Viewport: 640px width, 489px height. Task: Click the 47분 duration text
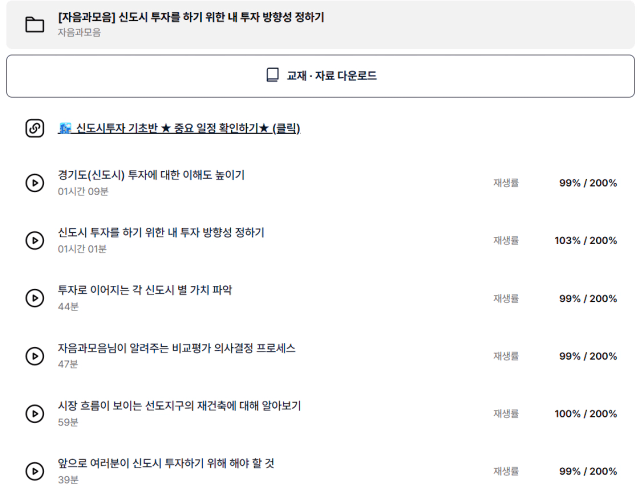68,364
